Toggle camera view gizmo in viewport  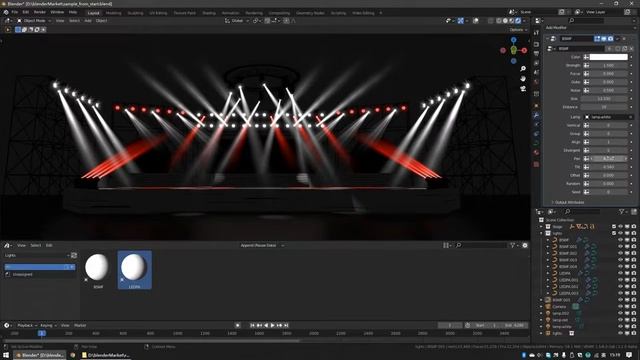tap(523, 88)
